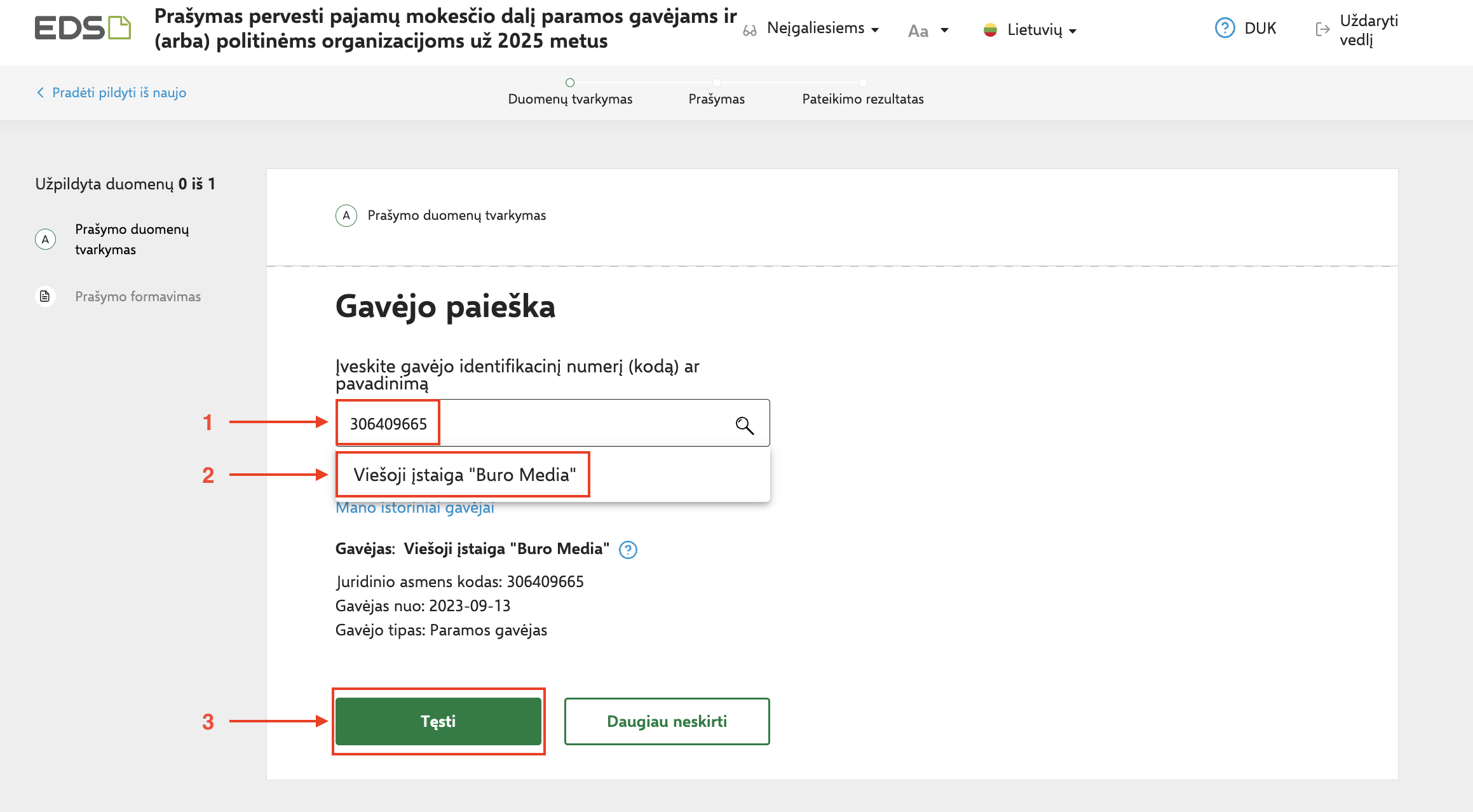Click the page title about 2025 metus
This screenshot has height=812, width=1473.
pyautogui.click(x=445, y=29)
